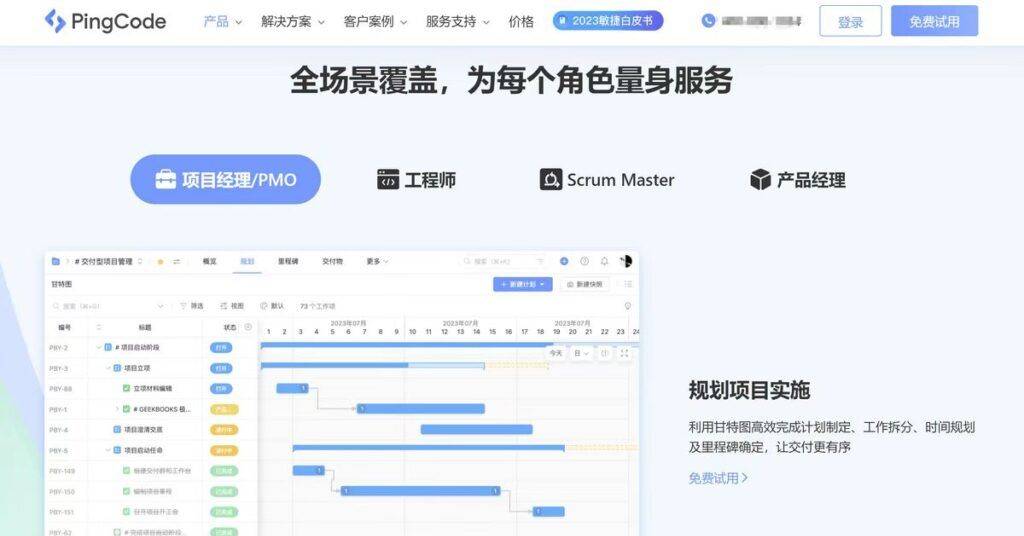This screenshot has height=536, width=1024.
Task: Switch to the 规划 tab
Action: click(247, 261)
